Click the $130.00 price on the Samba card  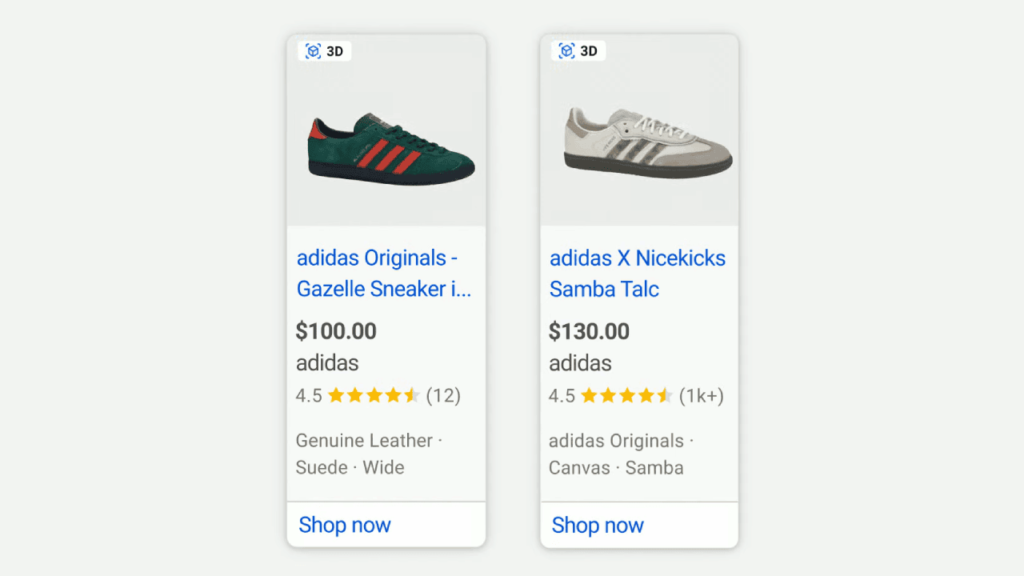(x=589, y=330)
